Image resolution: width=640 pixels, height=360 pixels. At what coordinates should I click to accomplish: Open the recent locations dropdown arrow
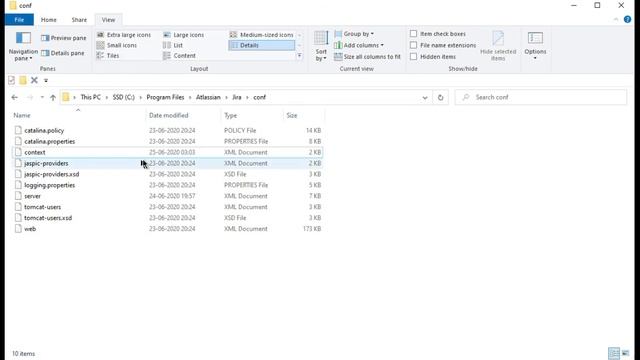tap(42, 98)
